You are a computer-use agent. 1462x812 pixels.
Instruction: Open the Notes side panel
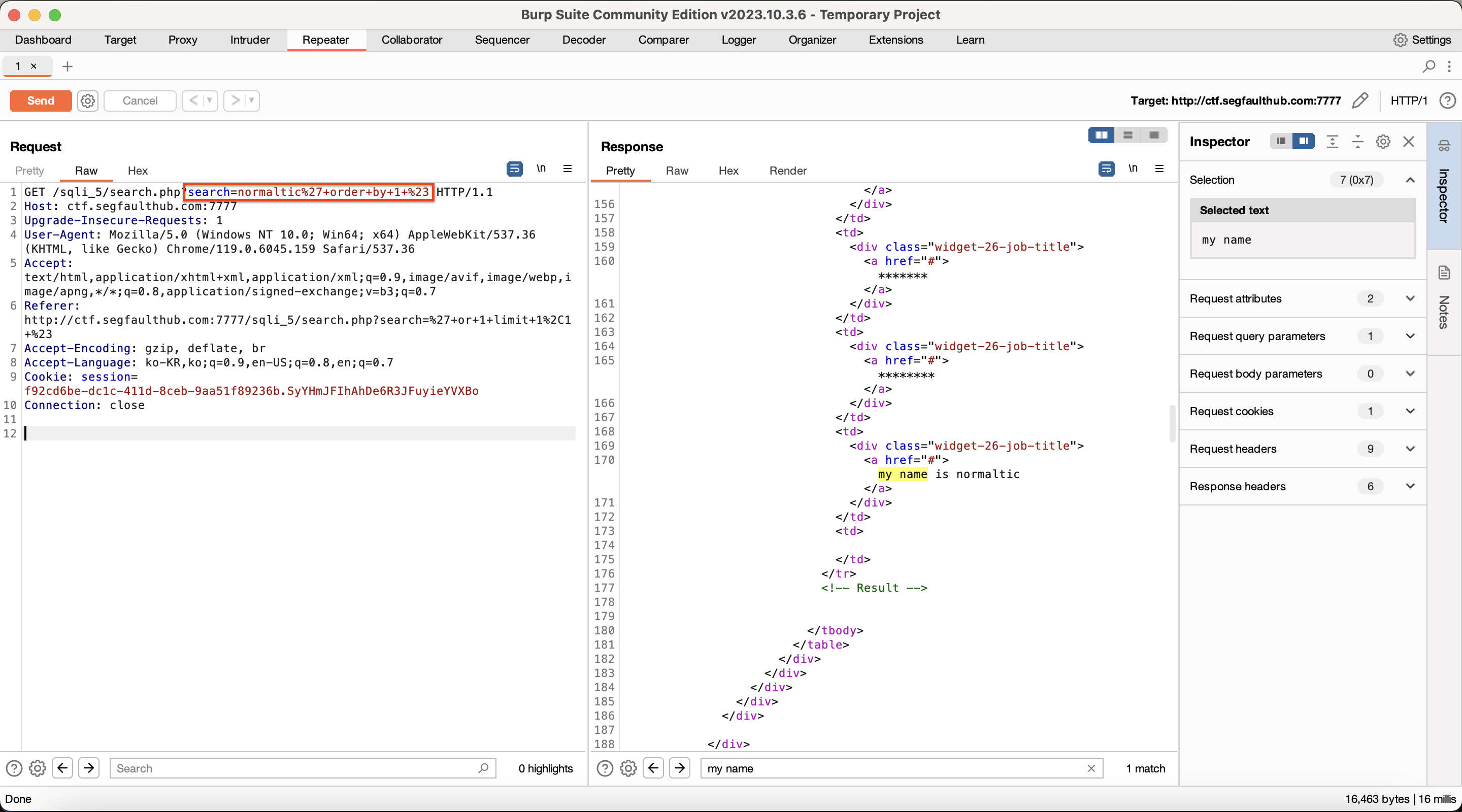(1444, 302)
